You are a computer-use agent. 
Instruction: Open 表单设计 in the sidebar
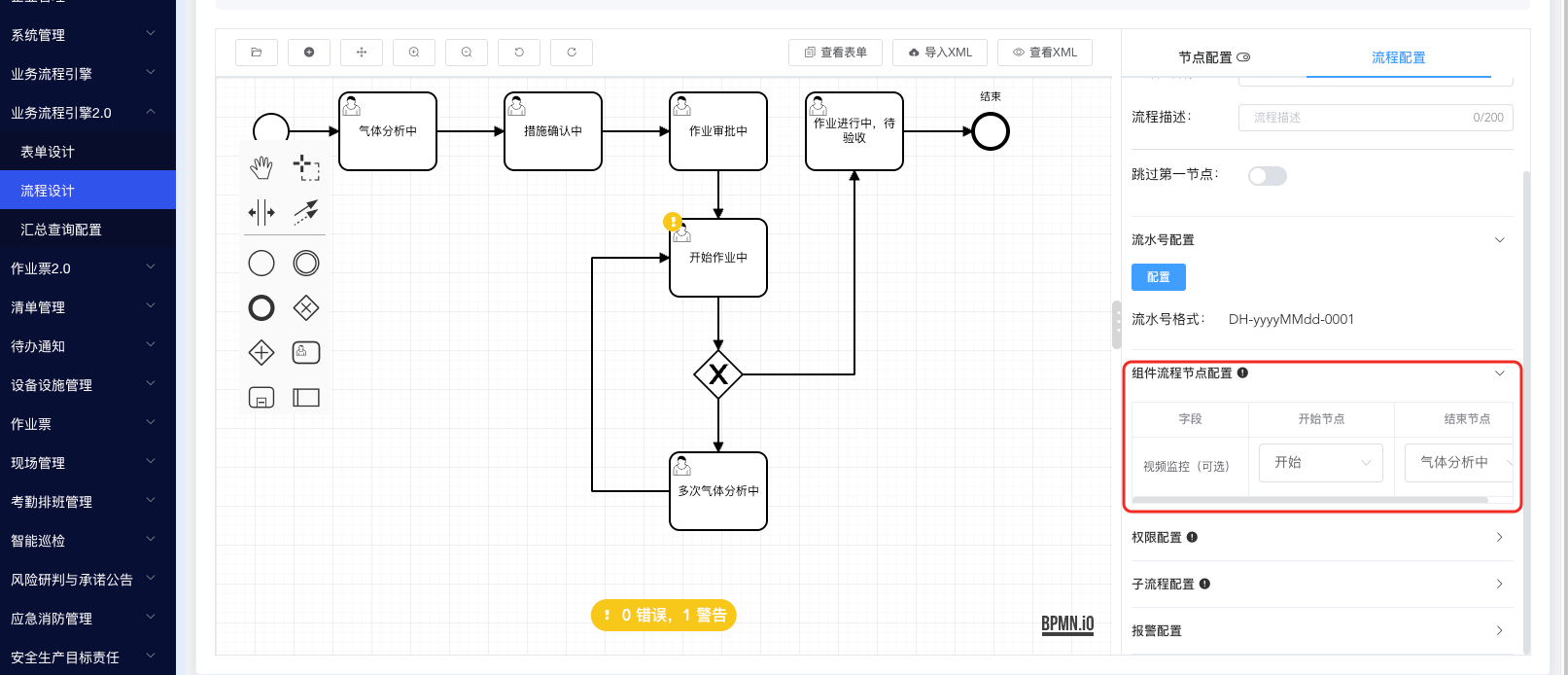click(87, 152)
